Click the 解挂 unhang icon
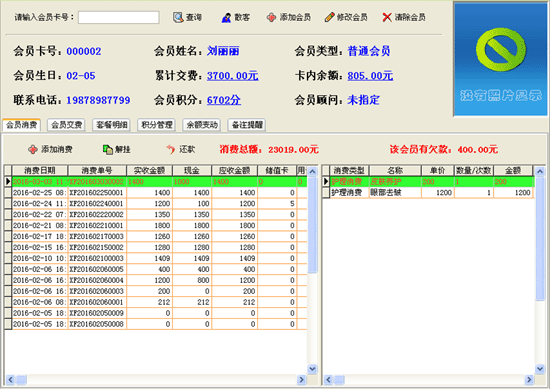The image size is (550, 389). (107, 149)
